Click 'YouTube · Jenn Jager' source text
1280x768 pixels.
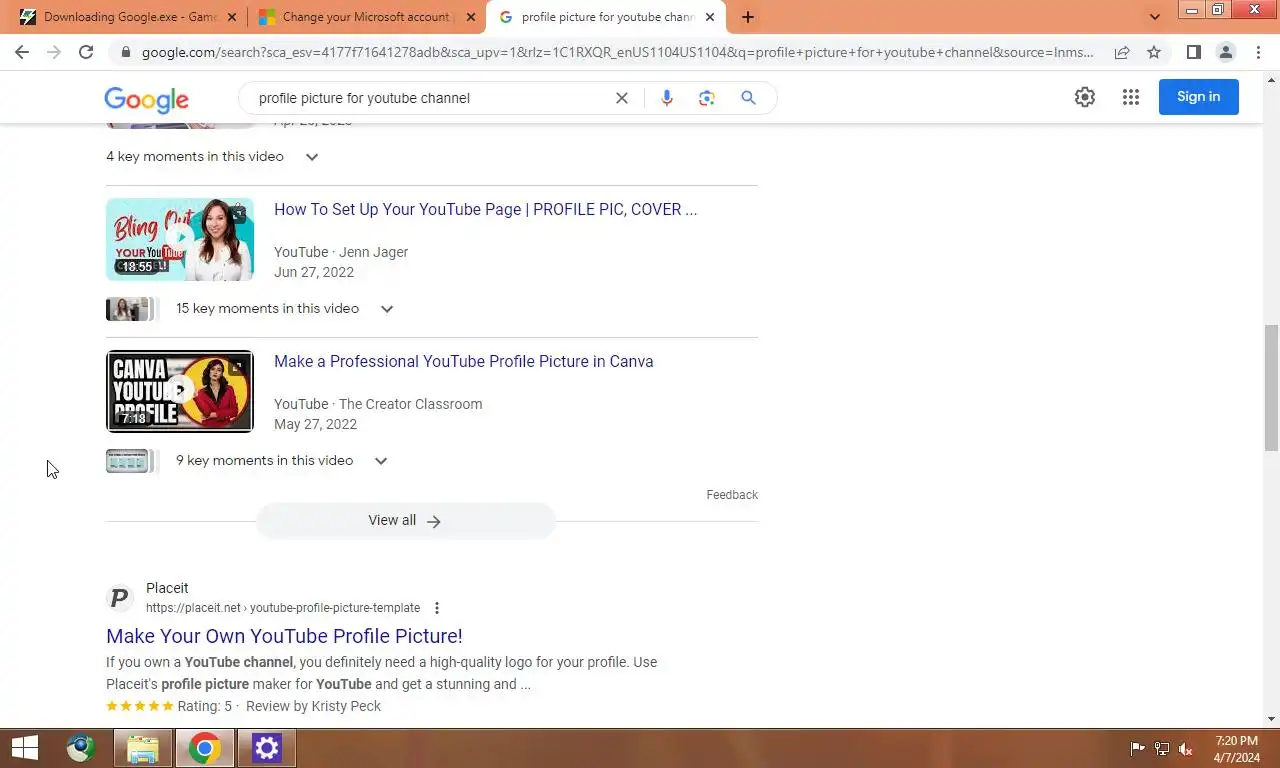pos(341,252)
